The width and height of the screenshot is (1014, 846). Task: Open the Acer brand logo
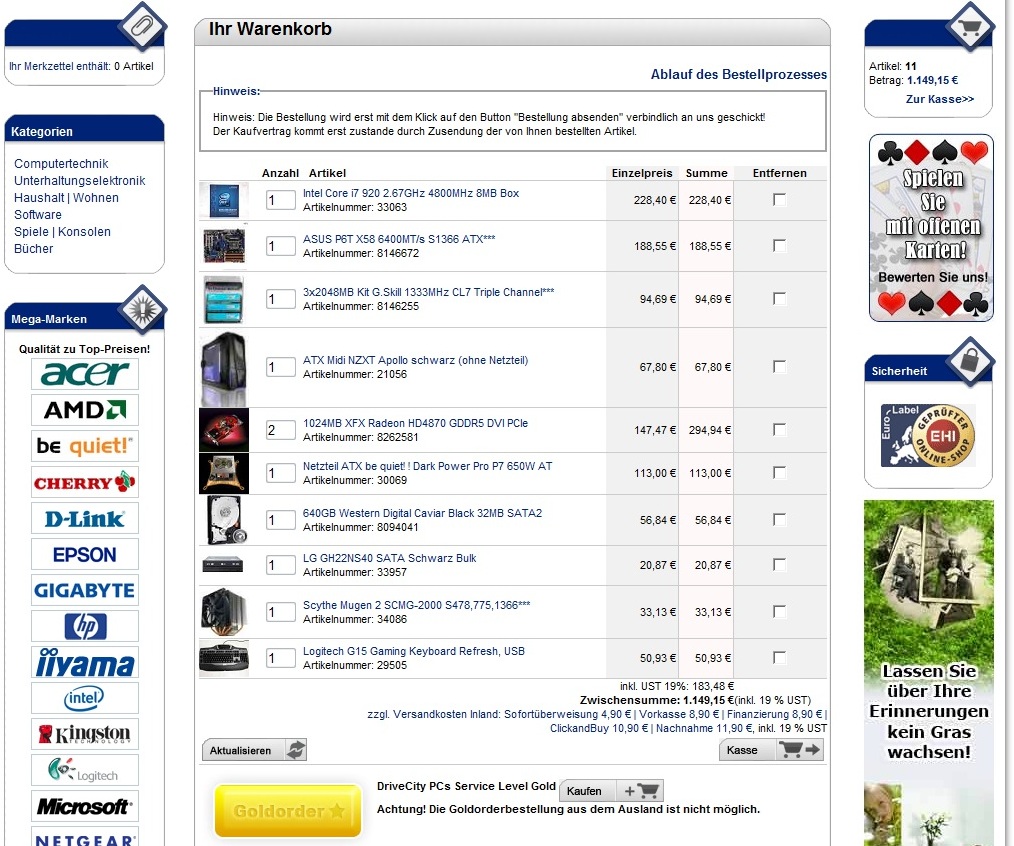point(85,374)
